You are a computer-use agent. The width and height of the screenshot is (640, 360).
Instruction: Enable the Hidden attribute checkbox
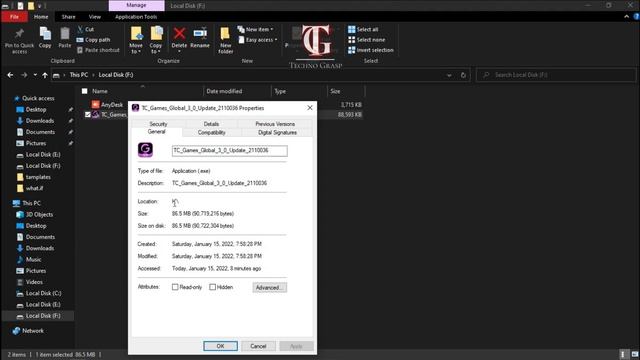tap(213, 287)
